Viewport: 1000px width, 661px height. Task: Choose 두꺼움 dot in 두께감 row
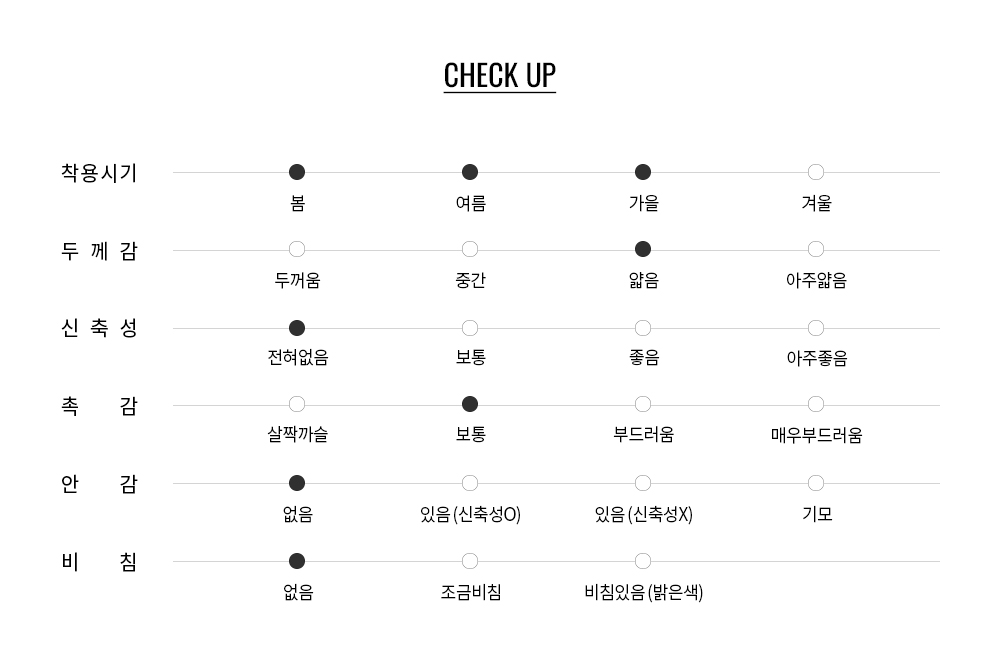coord(297,249)
